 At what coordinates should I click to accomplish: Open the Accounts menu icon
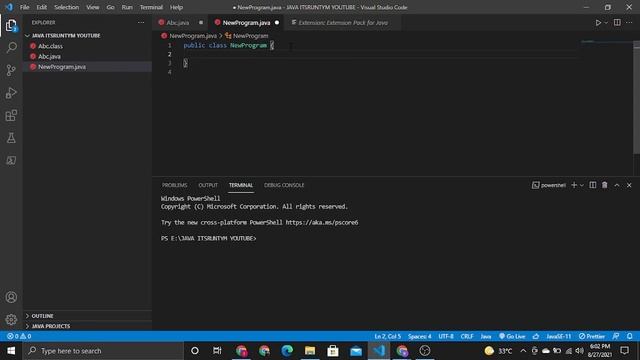[x=11, y=297]
